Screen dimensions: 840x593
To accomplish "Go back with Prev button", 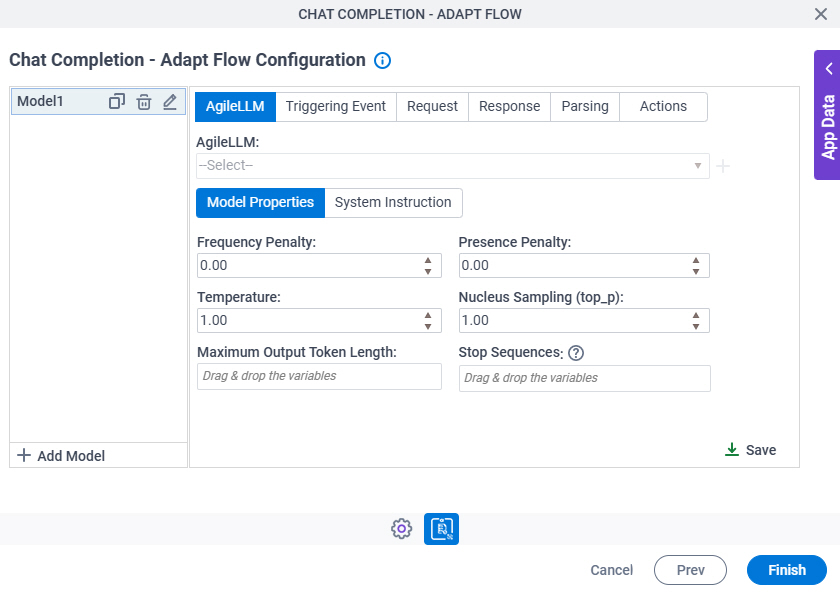I will (690, 570).
